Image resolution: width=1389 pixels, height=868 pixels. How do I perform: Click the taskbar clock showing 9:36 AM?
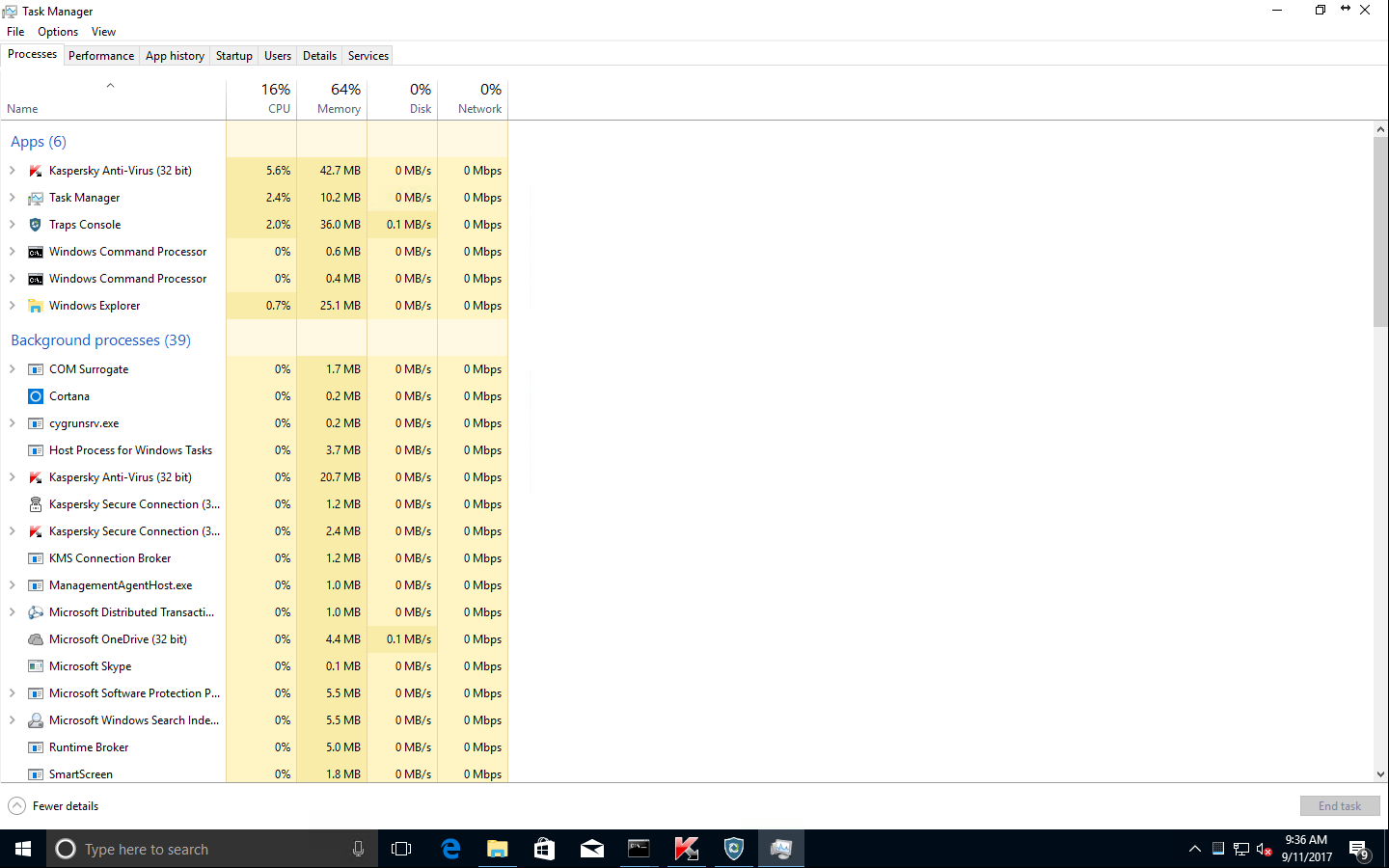pyautogui.click(x=1306, y=849)
